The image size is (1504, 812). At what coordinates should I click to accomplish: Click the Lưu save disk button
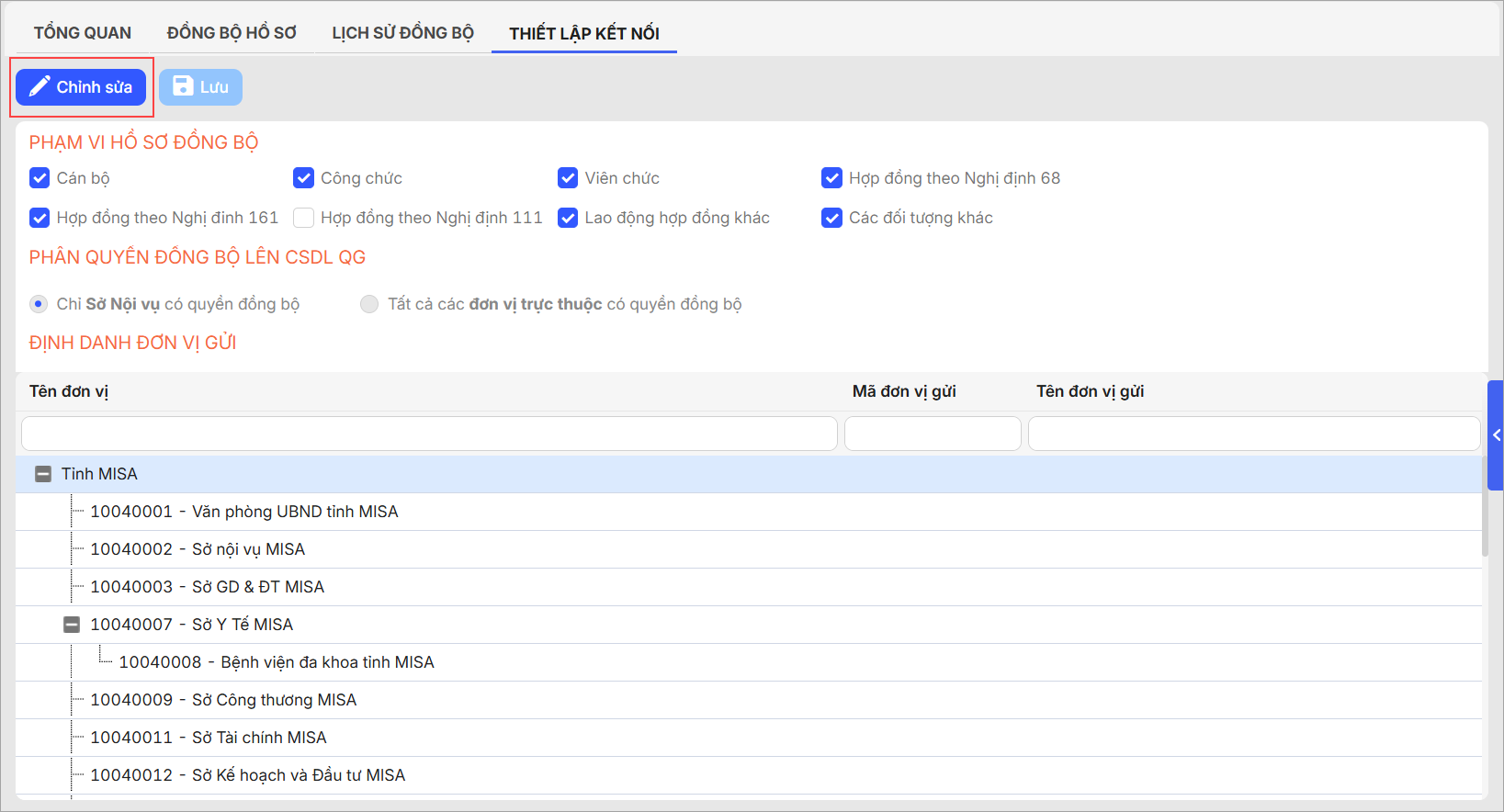click(x=200, y=87)
